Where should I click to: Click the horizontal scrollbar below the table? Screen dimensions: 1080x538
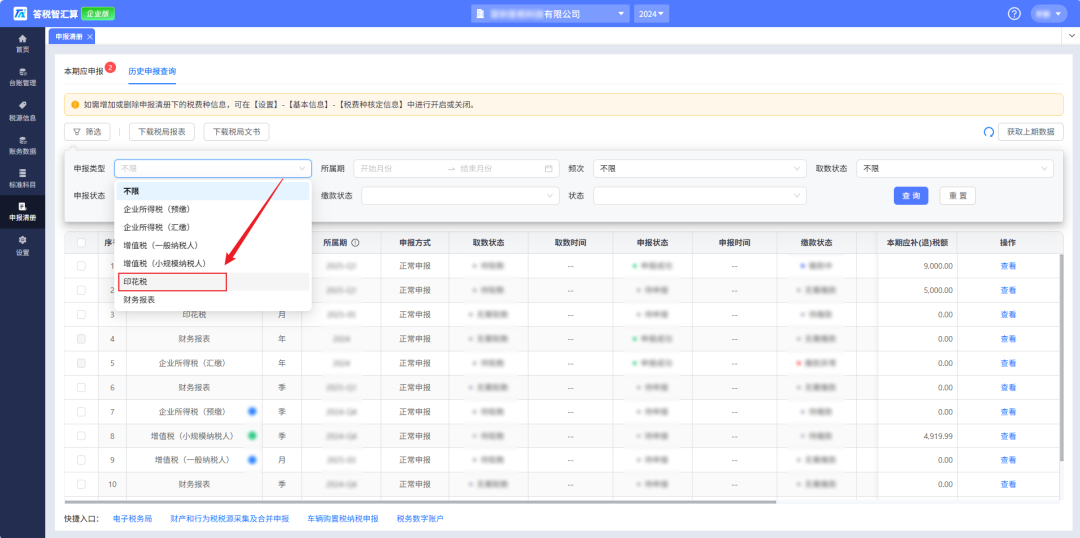420,501
